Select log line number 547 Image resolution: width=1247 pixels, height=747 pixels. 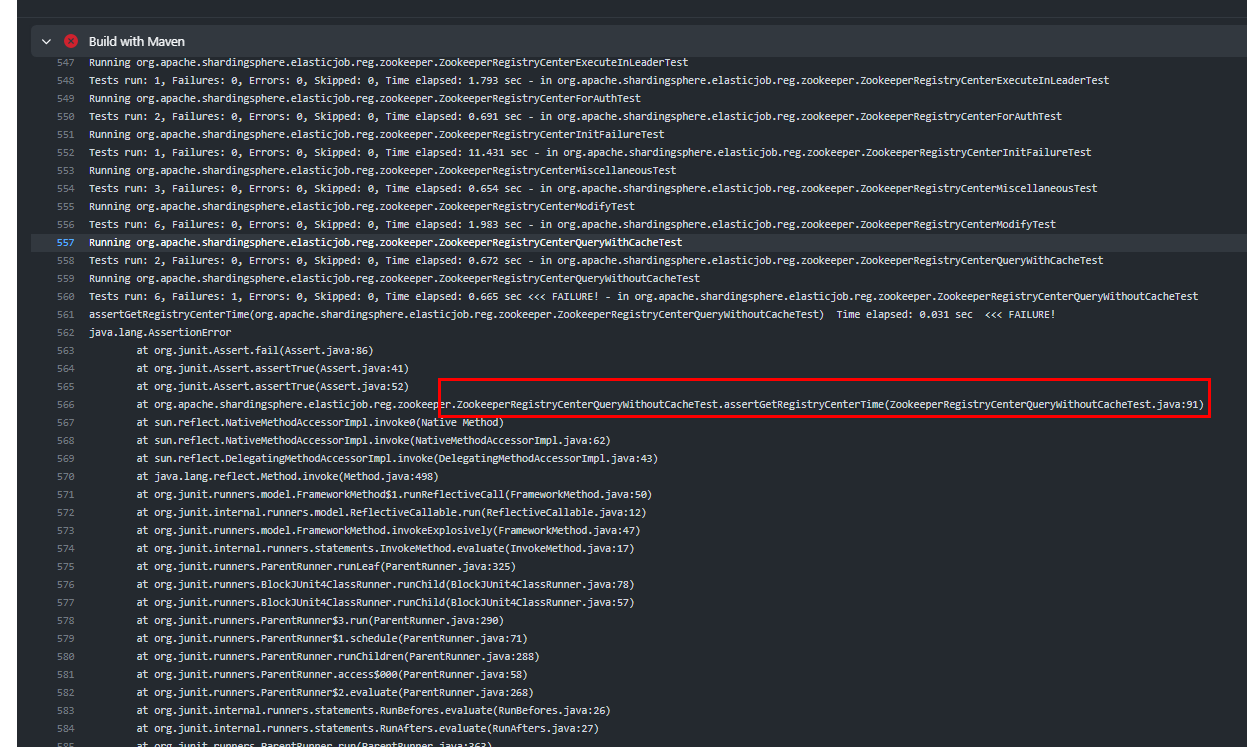65,62
